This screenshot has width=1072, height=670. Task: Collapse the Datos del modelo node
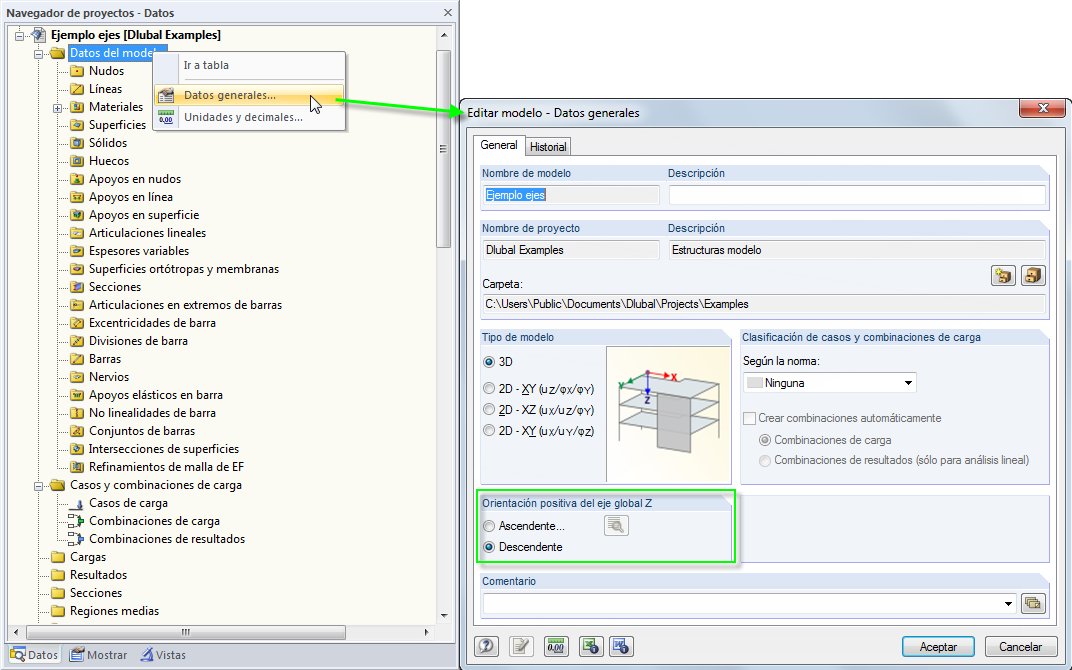point(38,53)
